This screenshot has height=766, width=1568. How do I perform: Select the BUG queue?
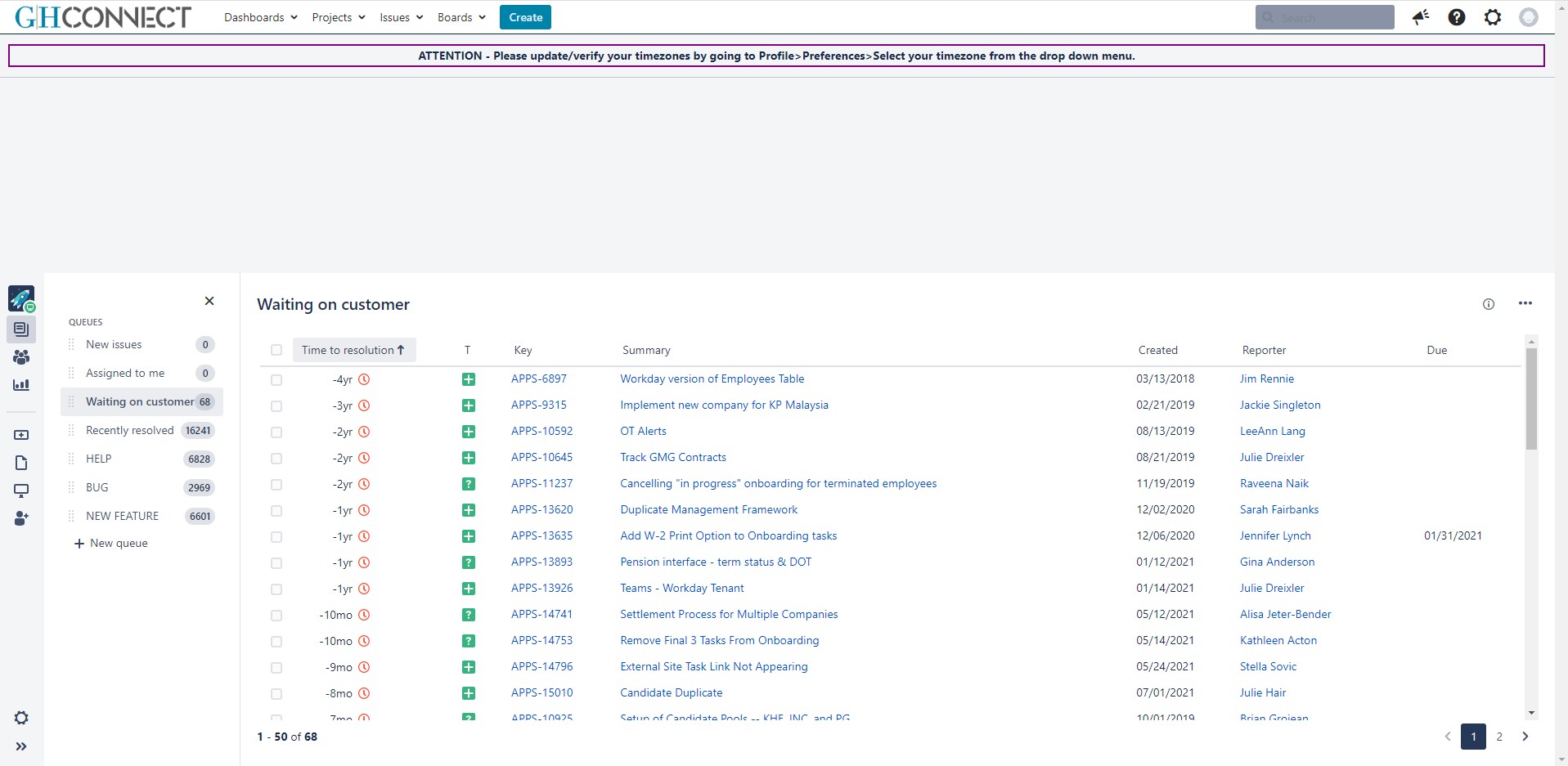pos(142,487)
